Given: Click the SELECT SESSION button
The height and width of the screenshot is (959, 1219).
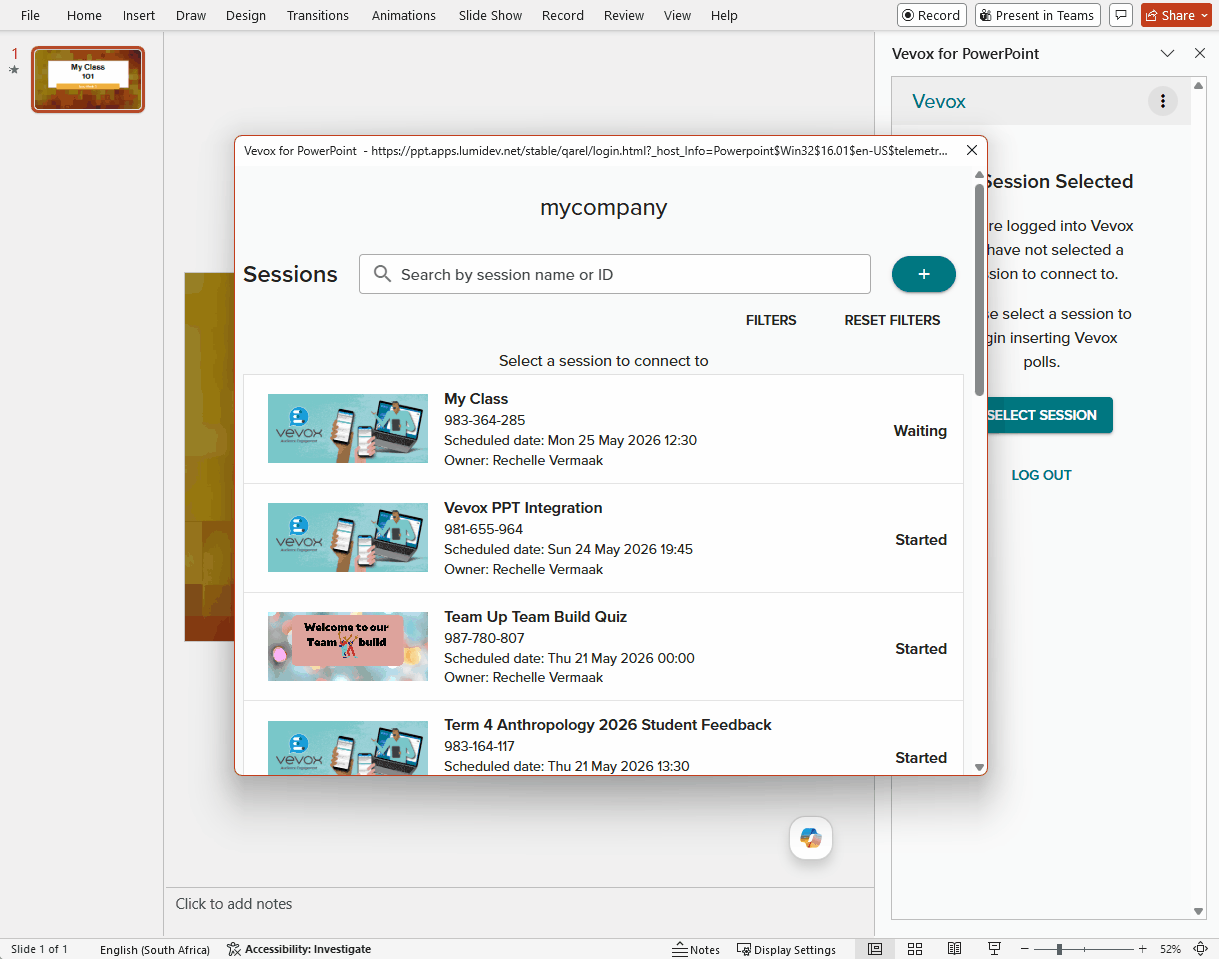Looking at the screenshot, I should (1042, 415).
